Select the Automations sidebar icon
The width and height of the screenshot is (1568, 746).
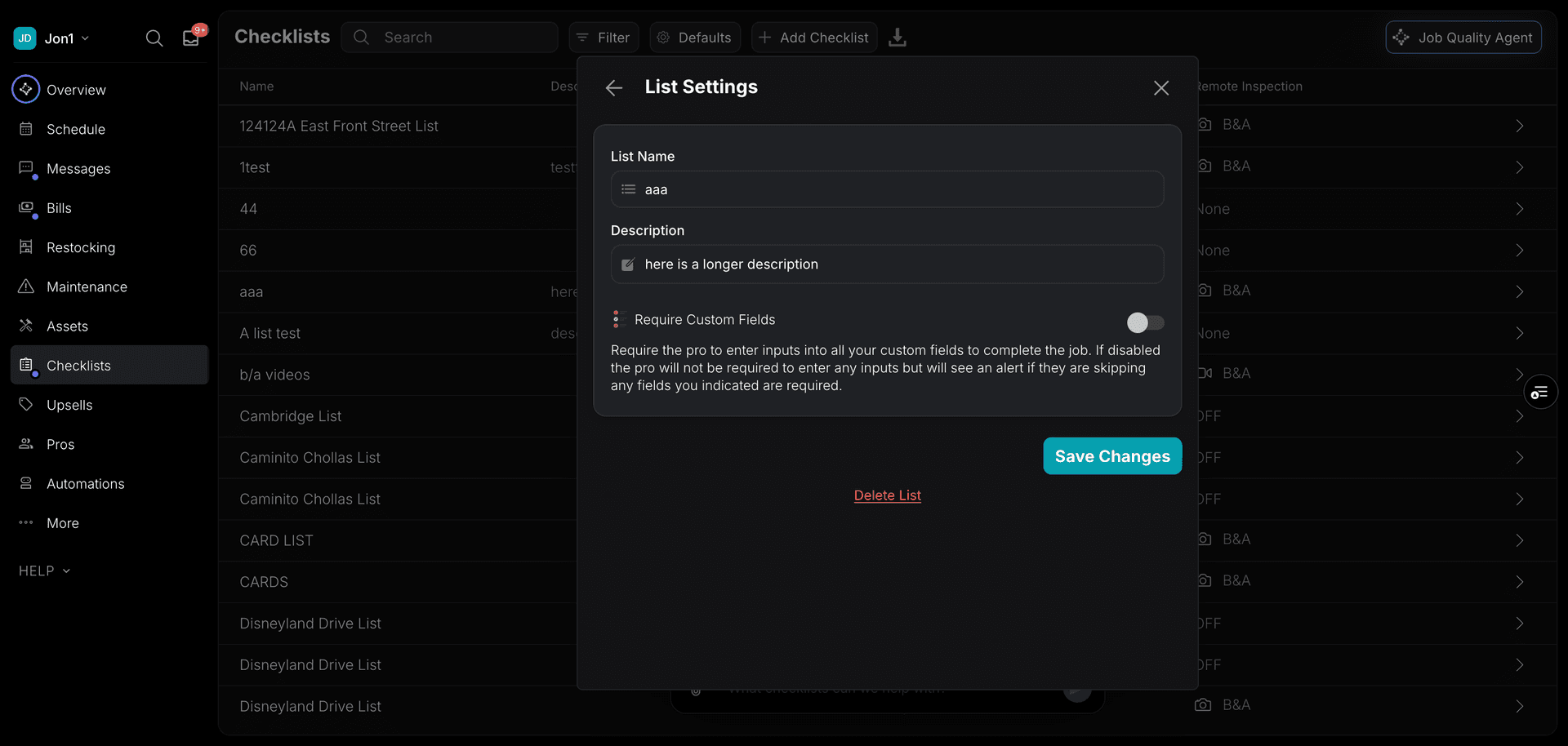click(25, 483)
